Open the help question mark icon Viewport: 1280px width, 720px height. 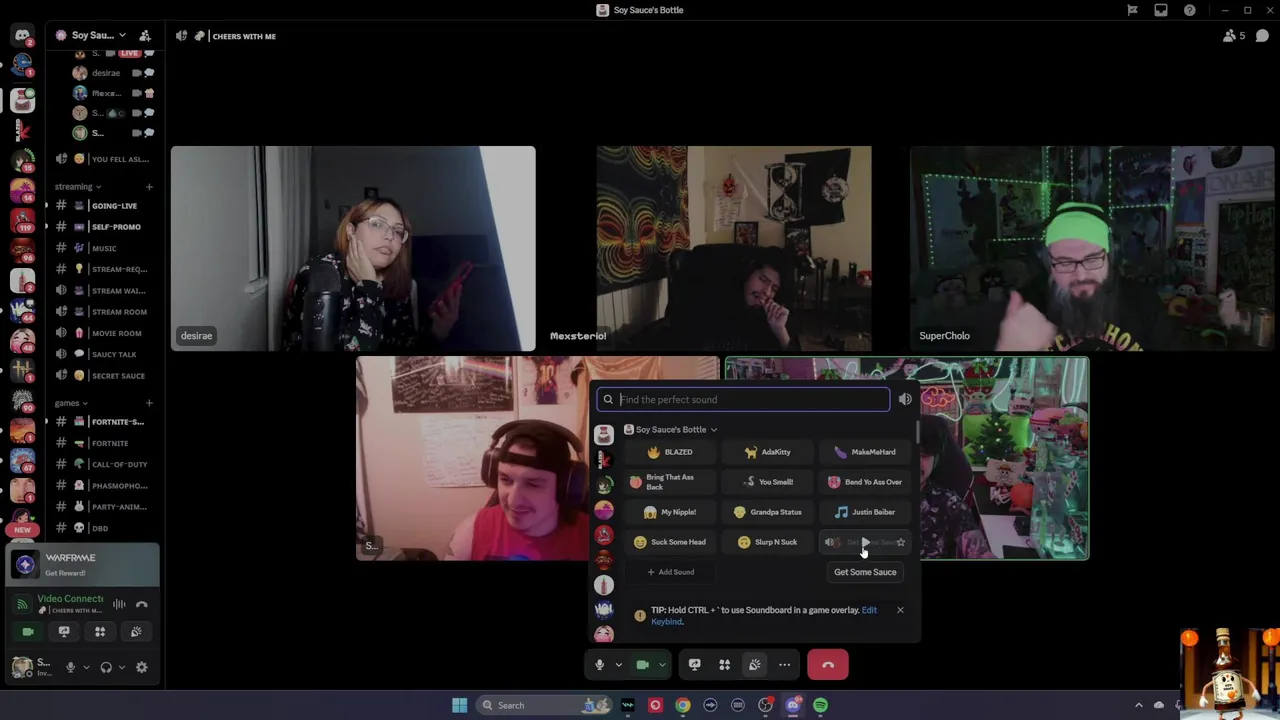1190,10
